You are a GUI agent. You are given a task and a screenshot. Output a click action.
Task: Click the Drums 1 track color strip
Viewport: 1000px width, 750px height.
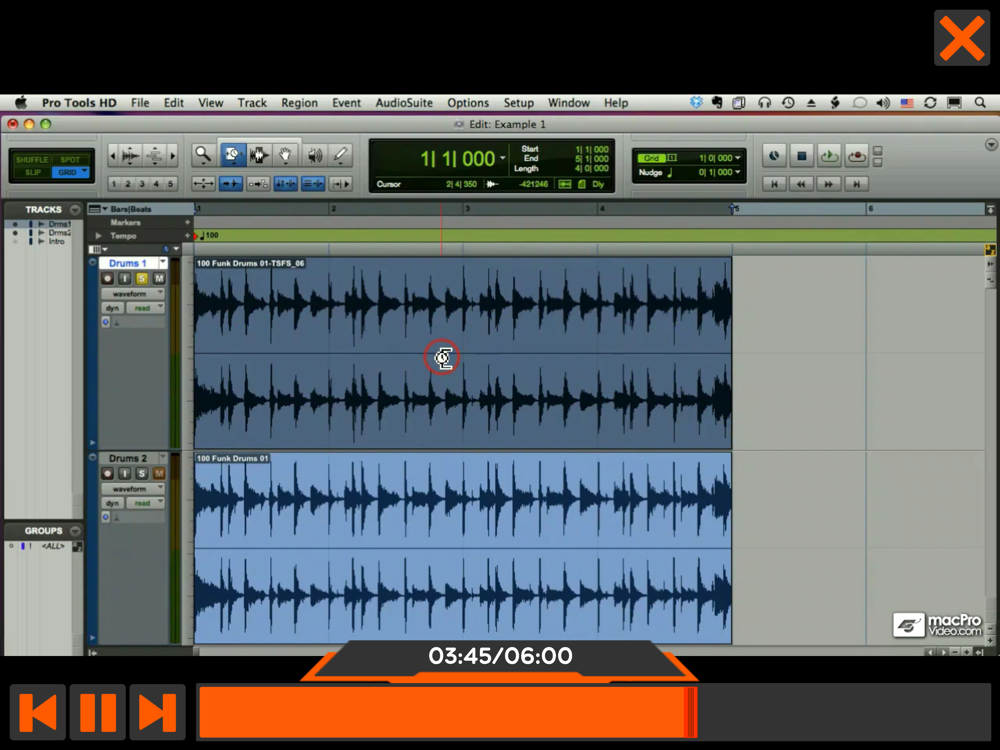[x=92, y=353]
